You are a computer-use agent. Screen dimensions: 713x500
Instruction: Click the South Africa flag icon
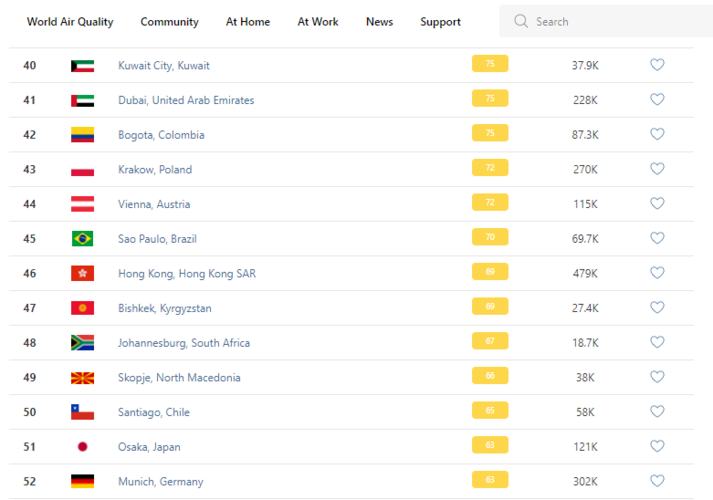click(82, 343)
